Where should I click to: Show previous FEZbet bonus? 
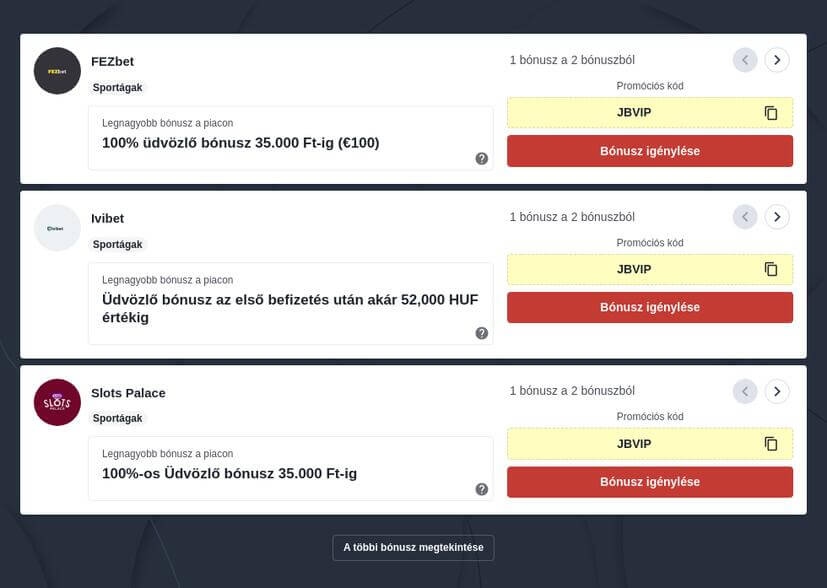coord(745,60)
